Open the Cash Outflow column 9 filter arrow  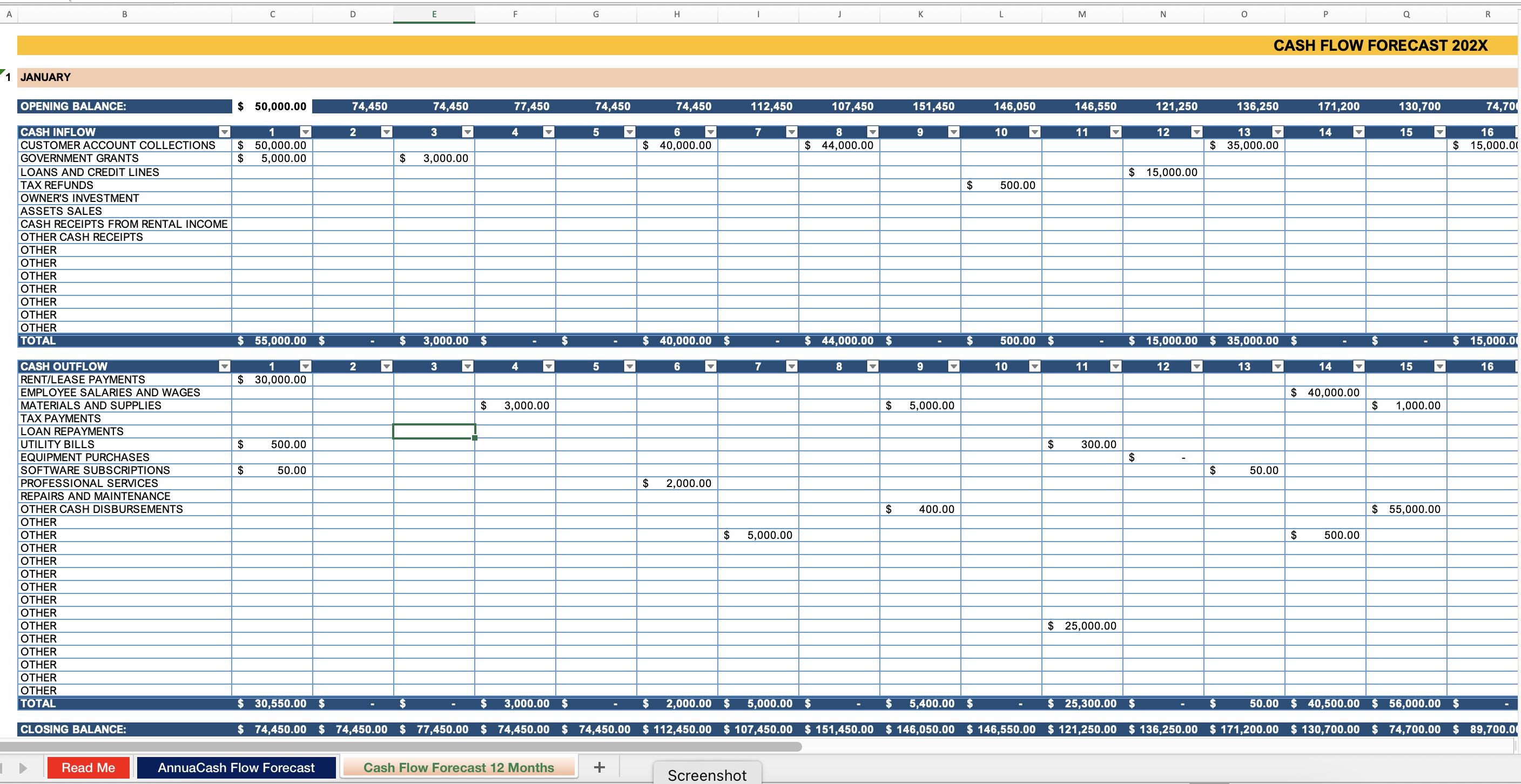click(x=953, y=366)
